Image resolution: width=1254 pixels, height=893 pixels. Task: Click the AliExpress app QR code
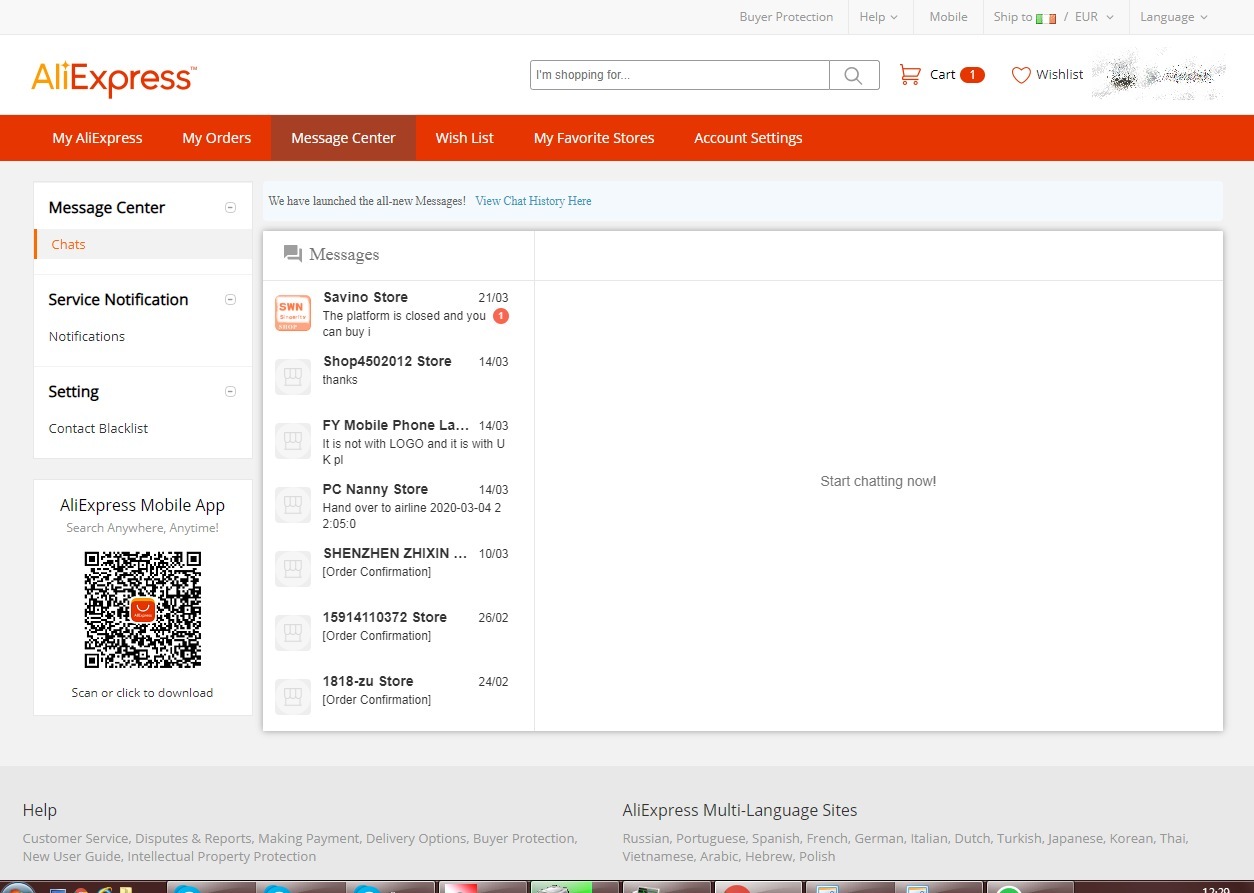pos(143,609)
